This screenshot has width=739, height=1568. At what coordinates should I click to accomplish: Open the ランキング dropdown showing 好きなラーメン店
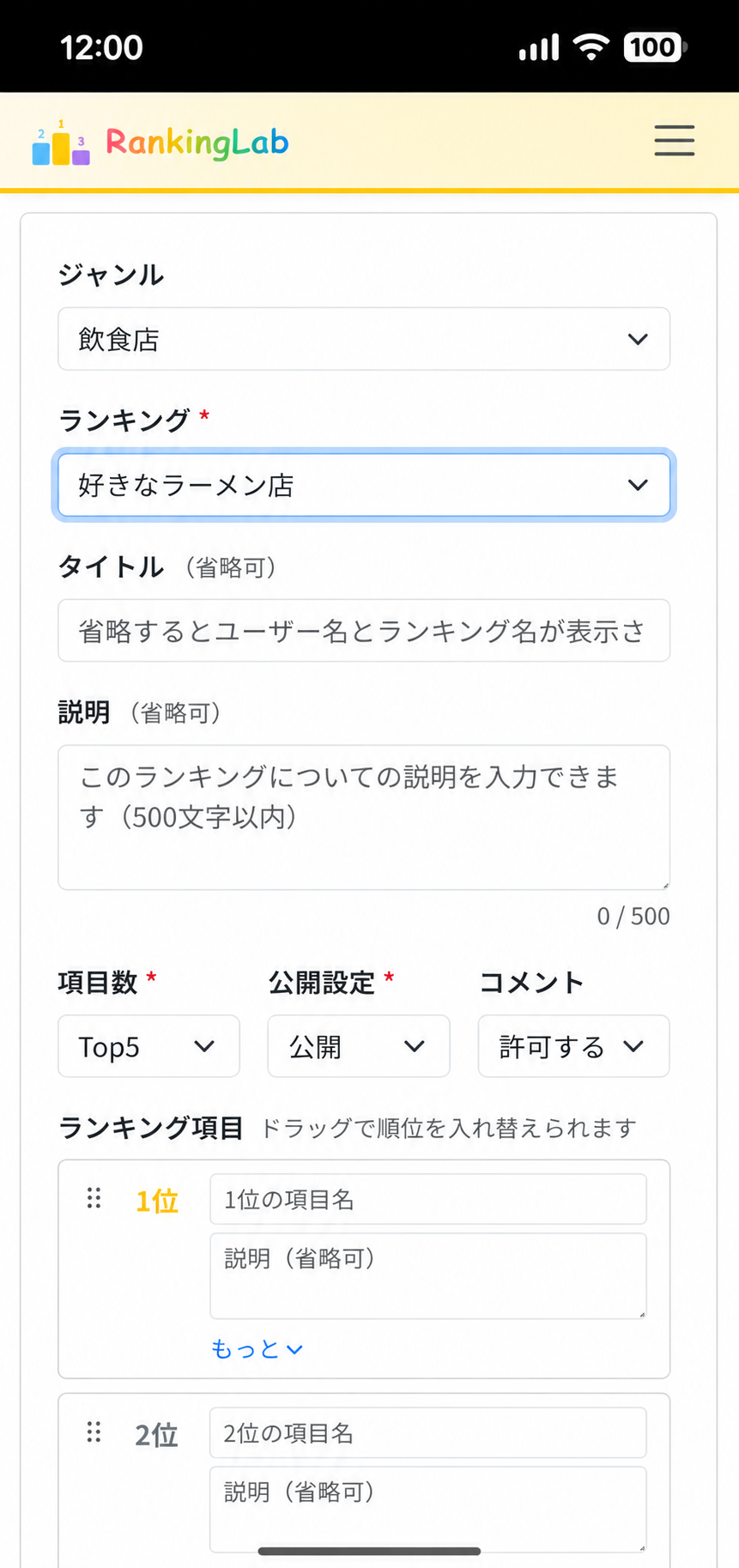coord(364,485)
